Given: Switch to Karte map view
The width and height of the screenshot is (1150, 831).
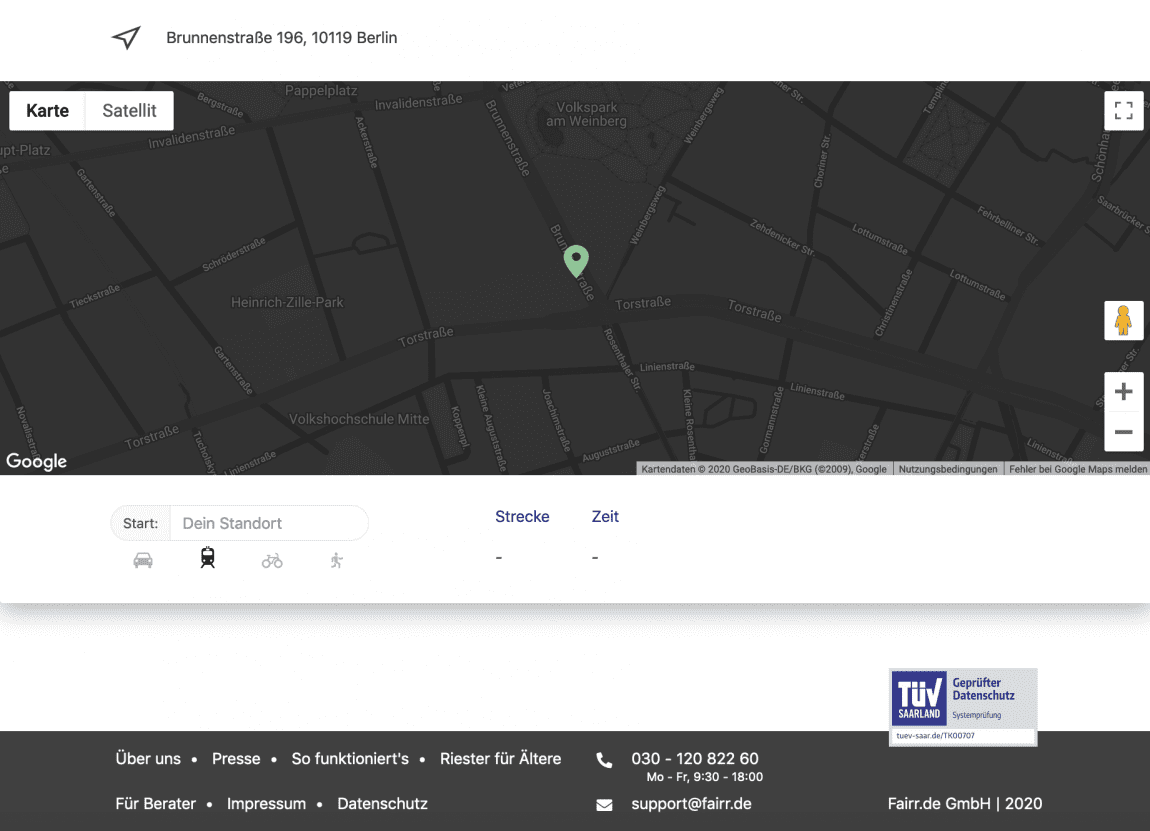Looking at the screenshot, I should pos(48,111).
